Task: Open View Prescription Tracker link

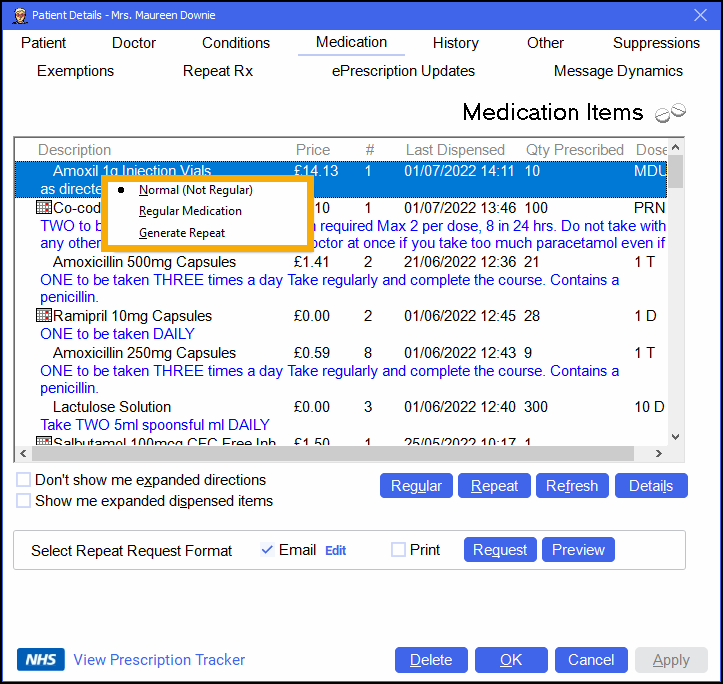Action: [159, 660]
